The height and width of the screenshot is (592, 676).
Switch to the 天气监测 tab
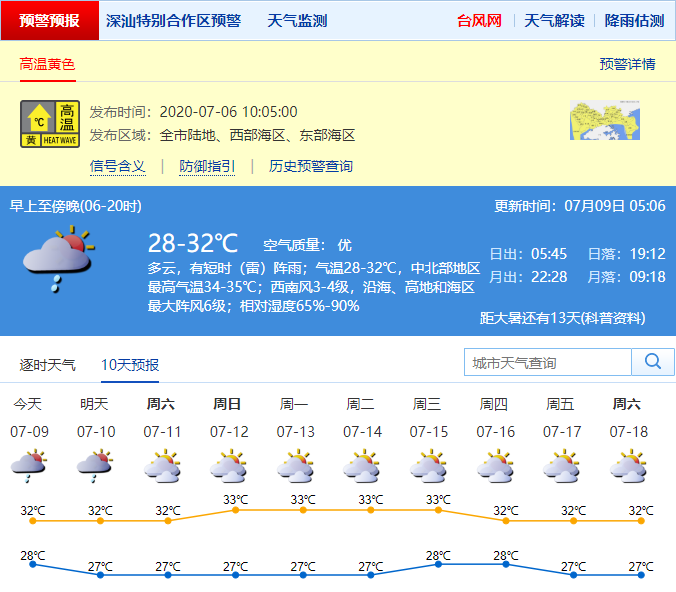297,21
